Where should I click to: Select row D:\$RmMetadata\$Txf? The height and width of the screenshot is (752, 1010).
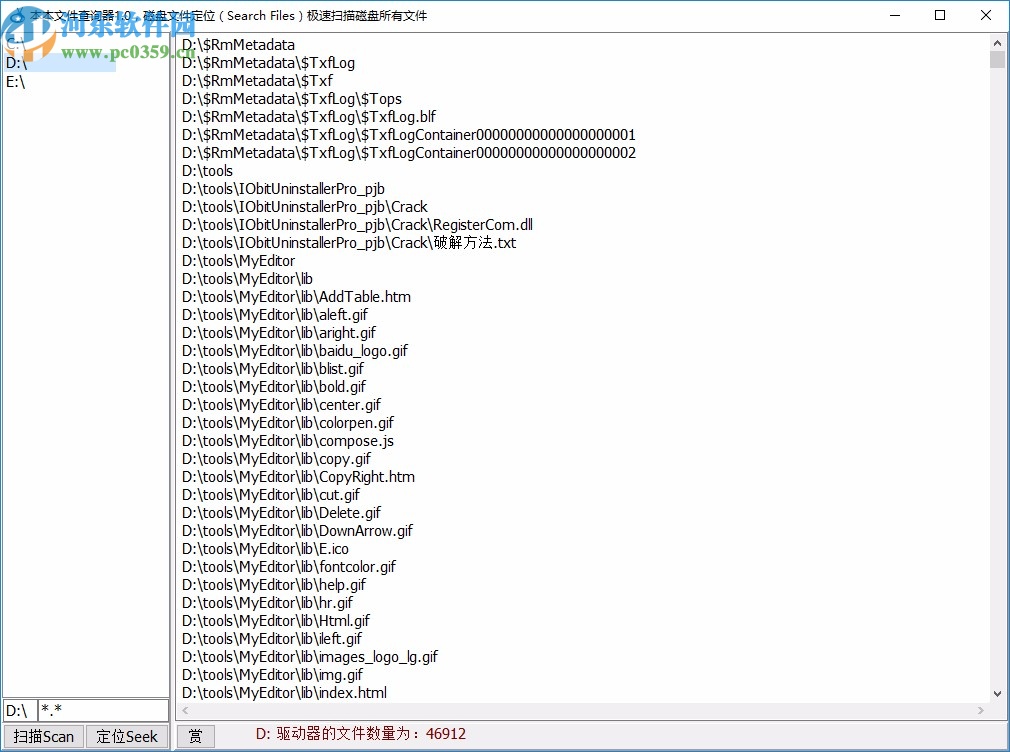pos(257,81)
